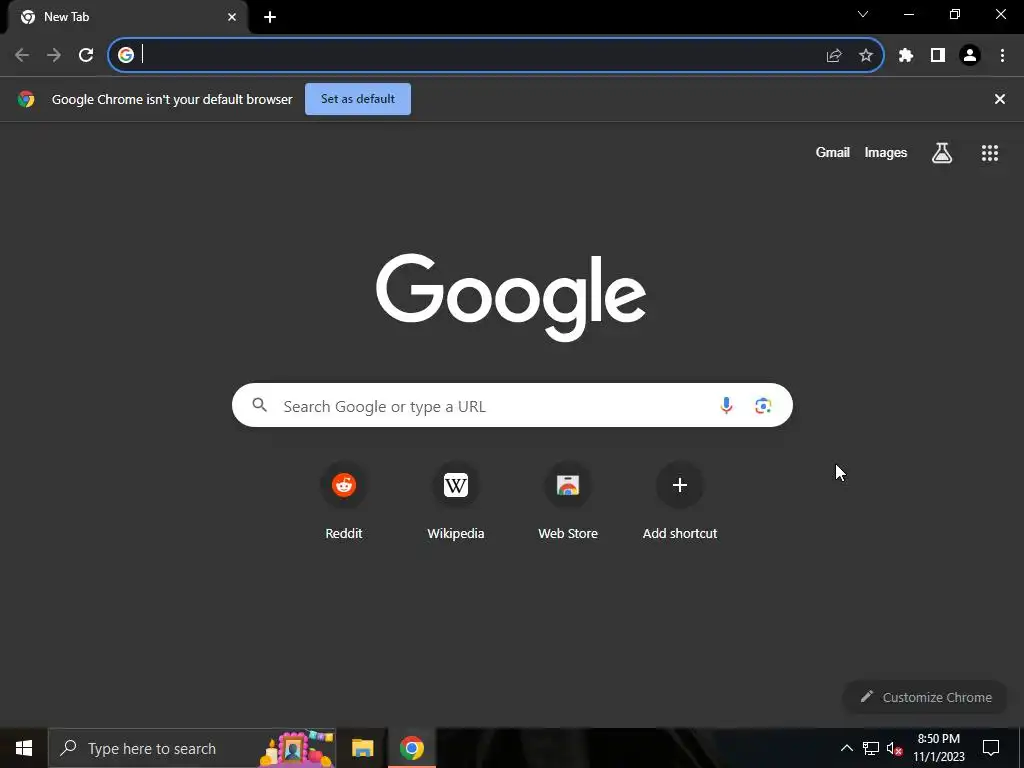
Task: Minimize the Chrome window
Action: coord(908,14)
